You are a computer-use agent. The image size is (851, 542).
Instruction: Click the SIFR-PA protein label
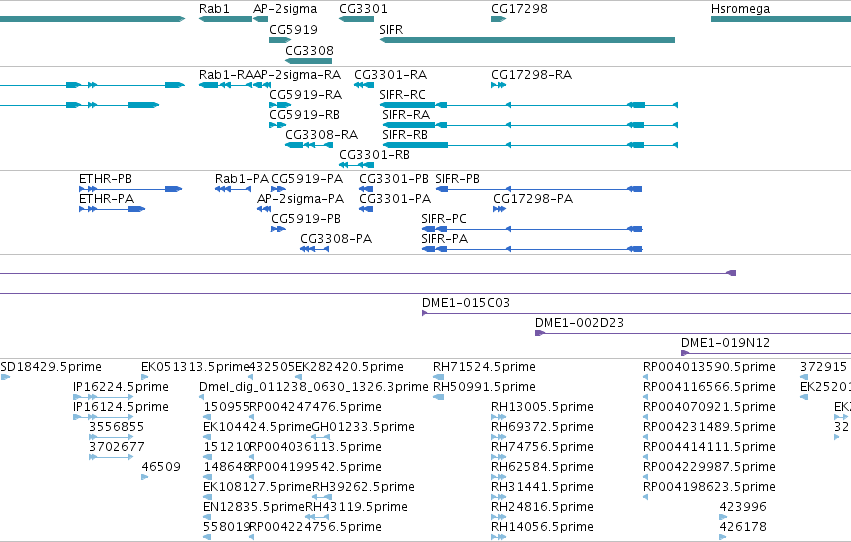pos(444,239)
